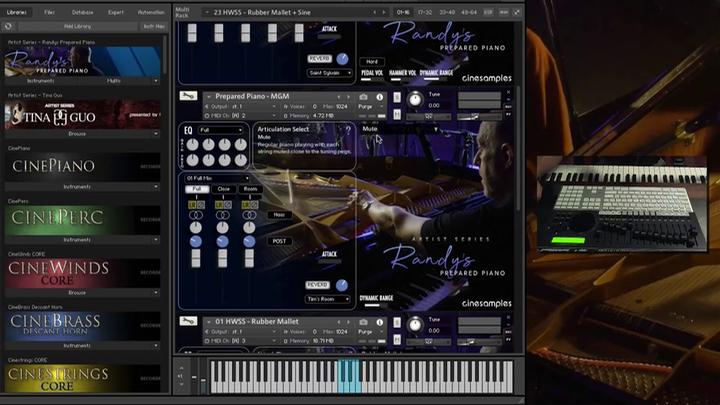This screenshot has width=720, height=405.
Task: Mute the Prepared Piano - MGM instrument (M button)
Action: click(397, 114)
